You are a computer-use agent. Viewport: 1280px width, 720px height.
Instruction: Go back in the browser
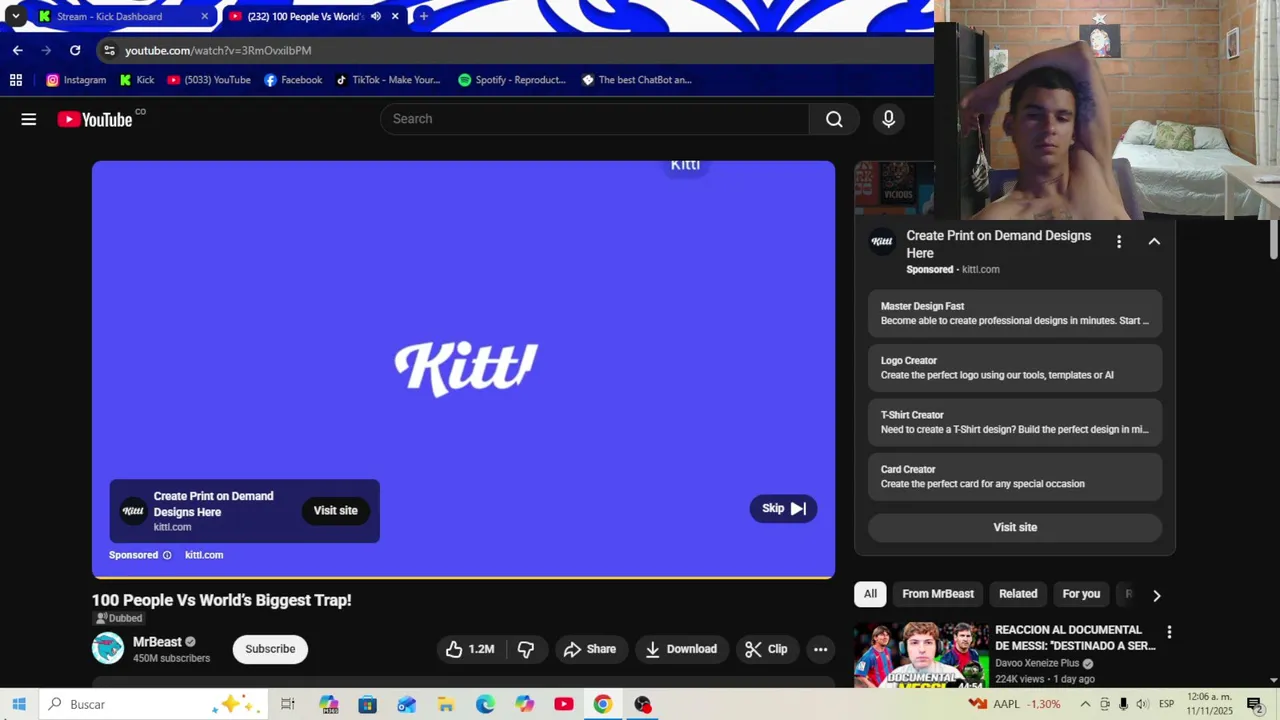[x=17, y=50]
